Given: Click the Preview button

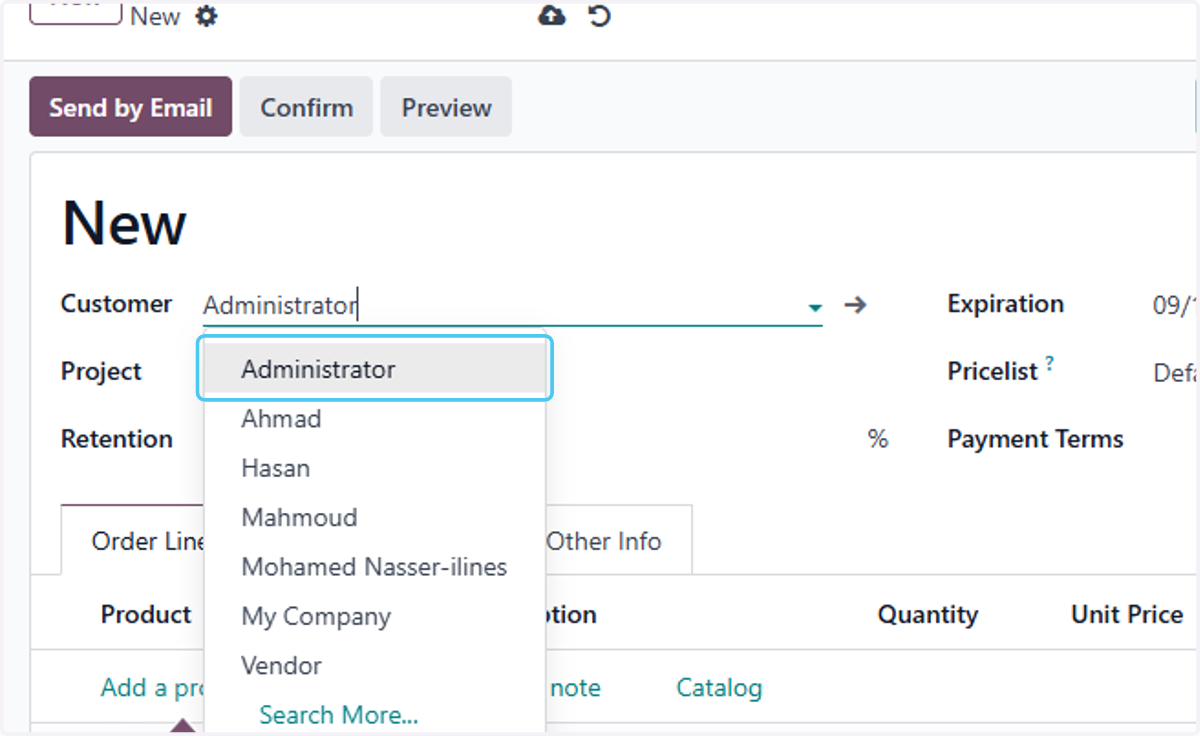Looking at the screenshot, I should [x=446, y=107].
